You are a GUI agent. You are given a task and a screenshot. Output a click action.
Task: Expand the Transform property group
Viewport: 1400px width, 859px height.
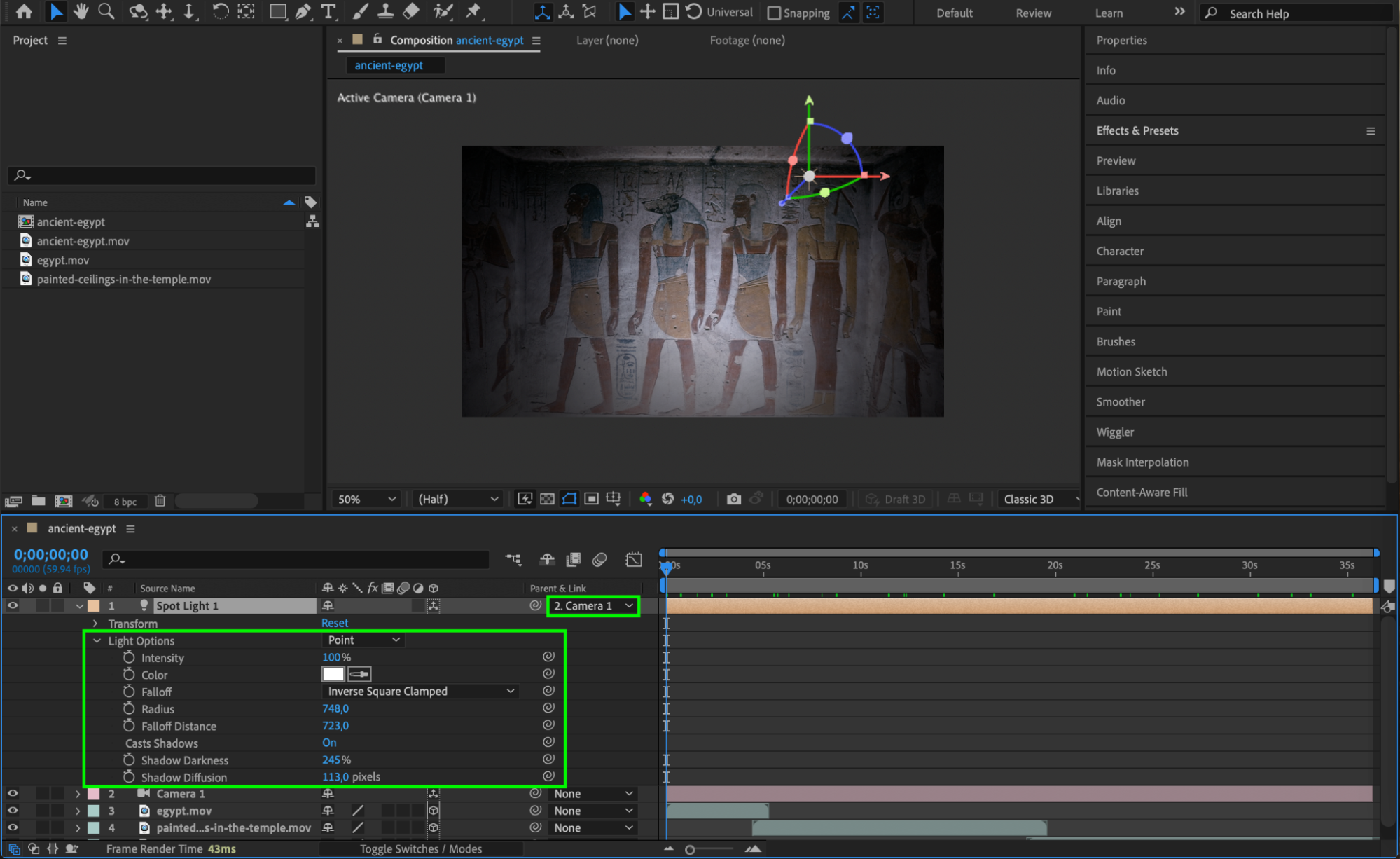95,623
